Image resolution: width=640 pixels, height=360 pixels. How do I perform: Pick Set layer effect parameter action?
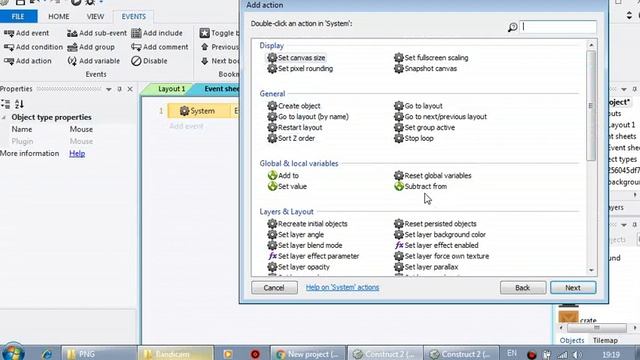pos(313,256)
